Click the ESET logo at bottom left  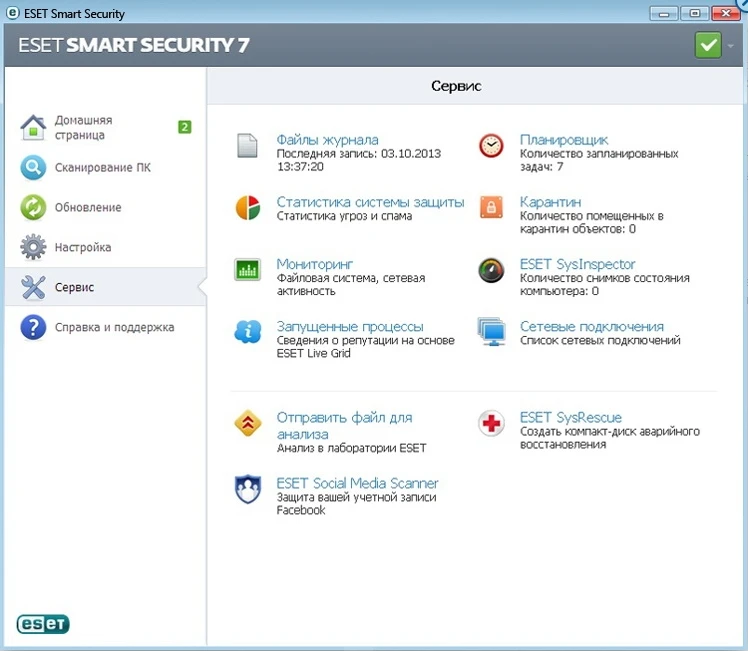[x=43, y=624]
